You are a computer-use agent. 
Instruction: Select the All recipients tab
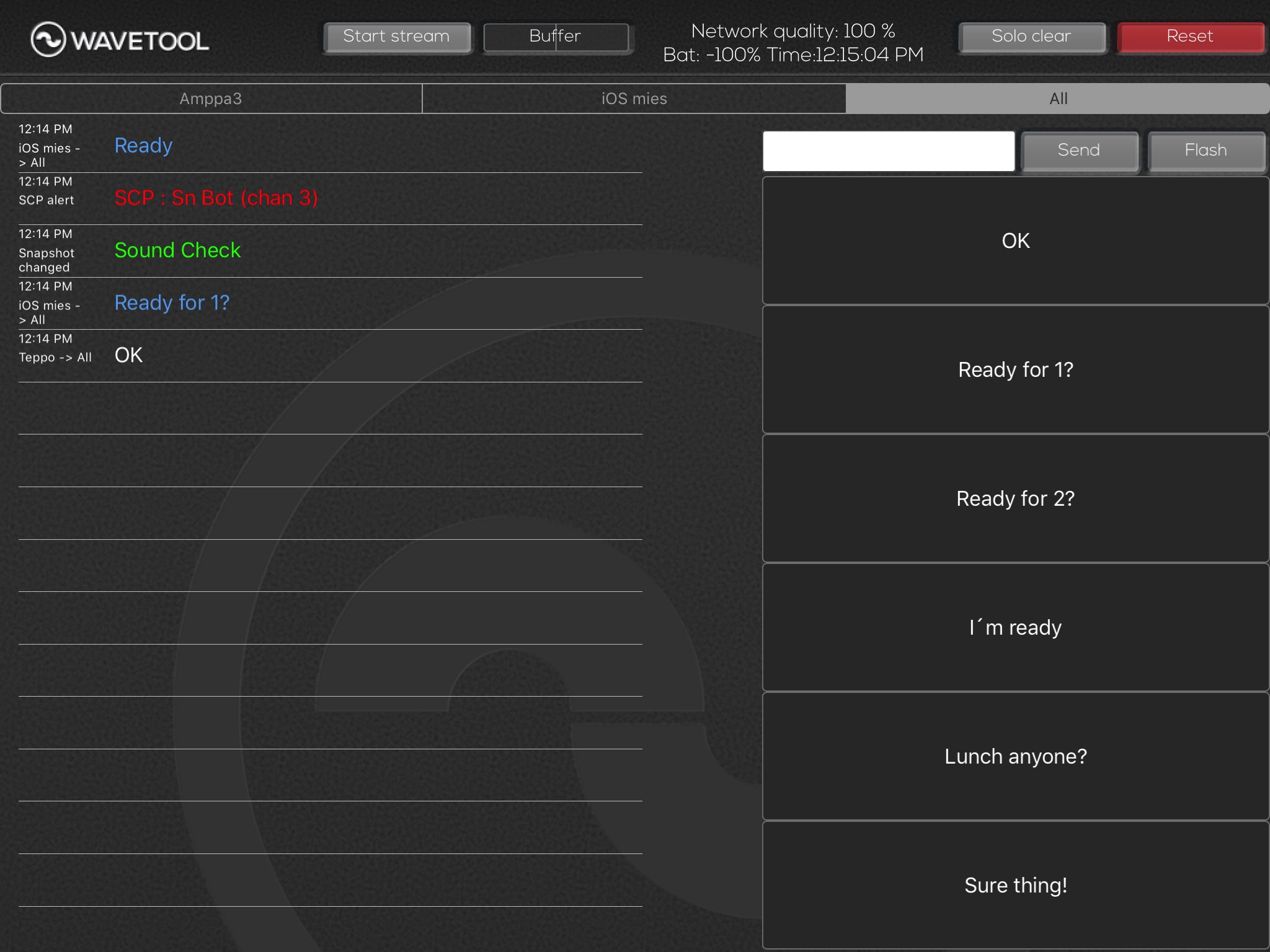(x=1058, y=99)
